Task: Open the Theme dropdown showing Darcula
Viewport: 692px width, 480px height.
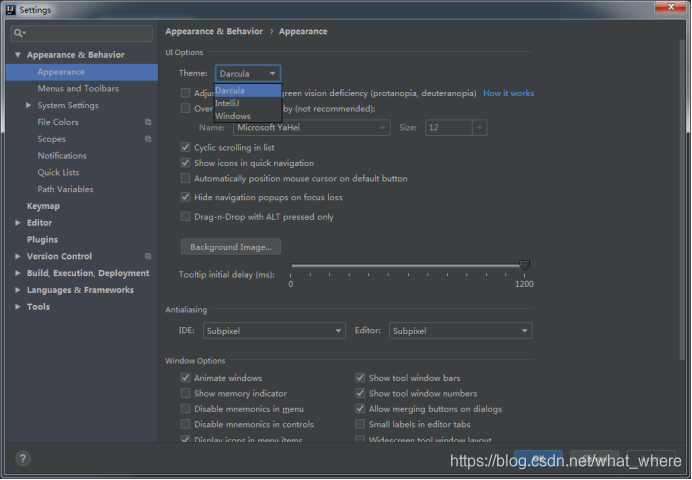Action: click(x=248, y=74)
